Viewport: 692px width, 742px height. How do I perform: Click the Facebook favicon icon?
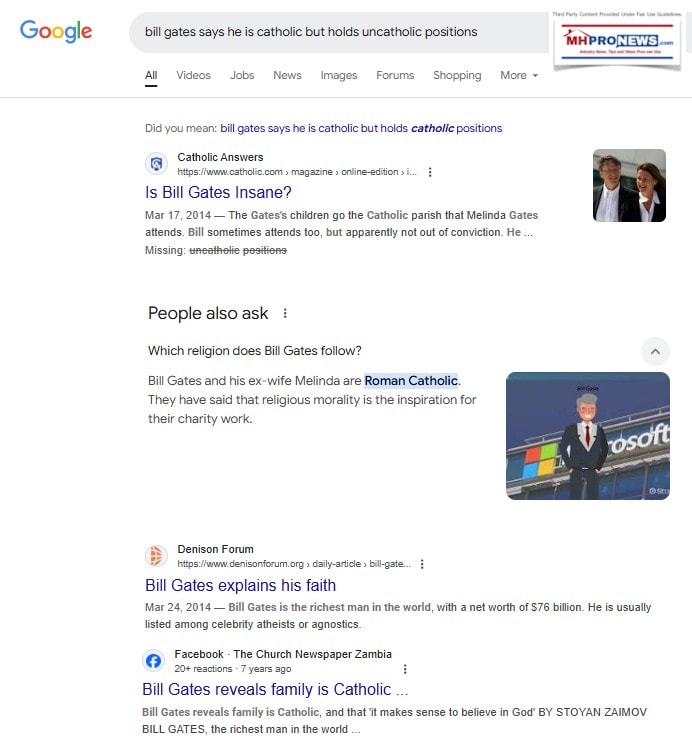point(153,661)
